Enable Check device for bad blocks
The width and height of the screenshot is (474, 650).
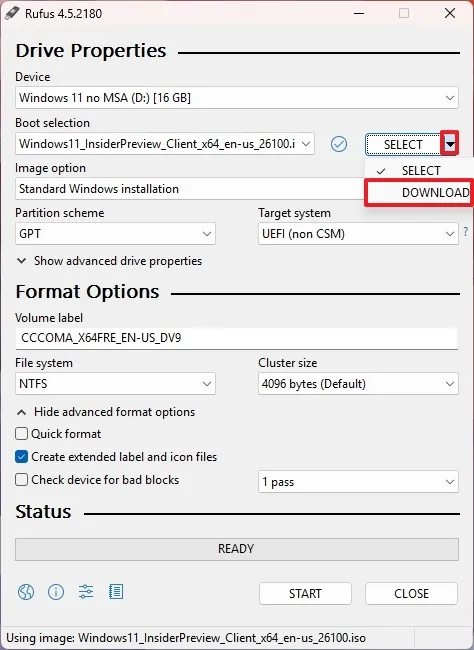coord(22,480)
